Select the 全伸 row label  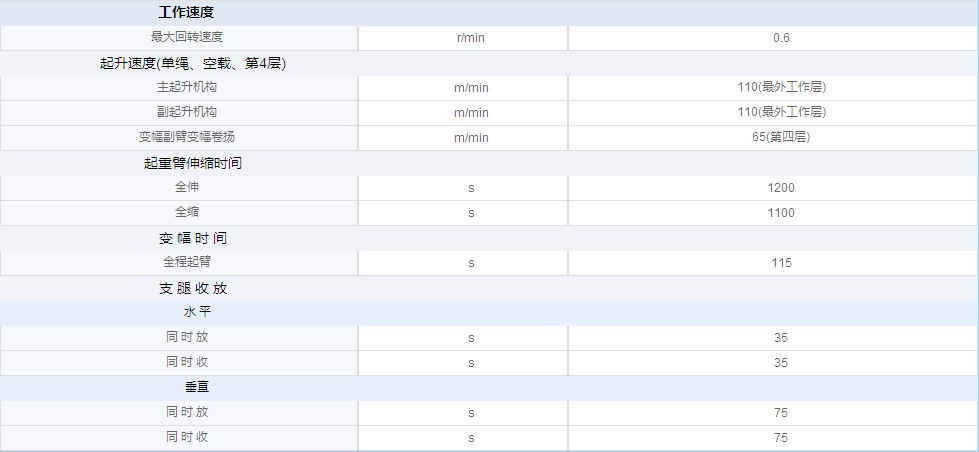click(187, 187)
